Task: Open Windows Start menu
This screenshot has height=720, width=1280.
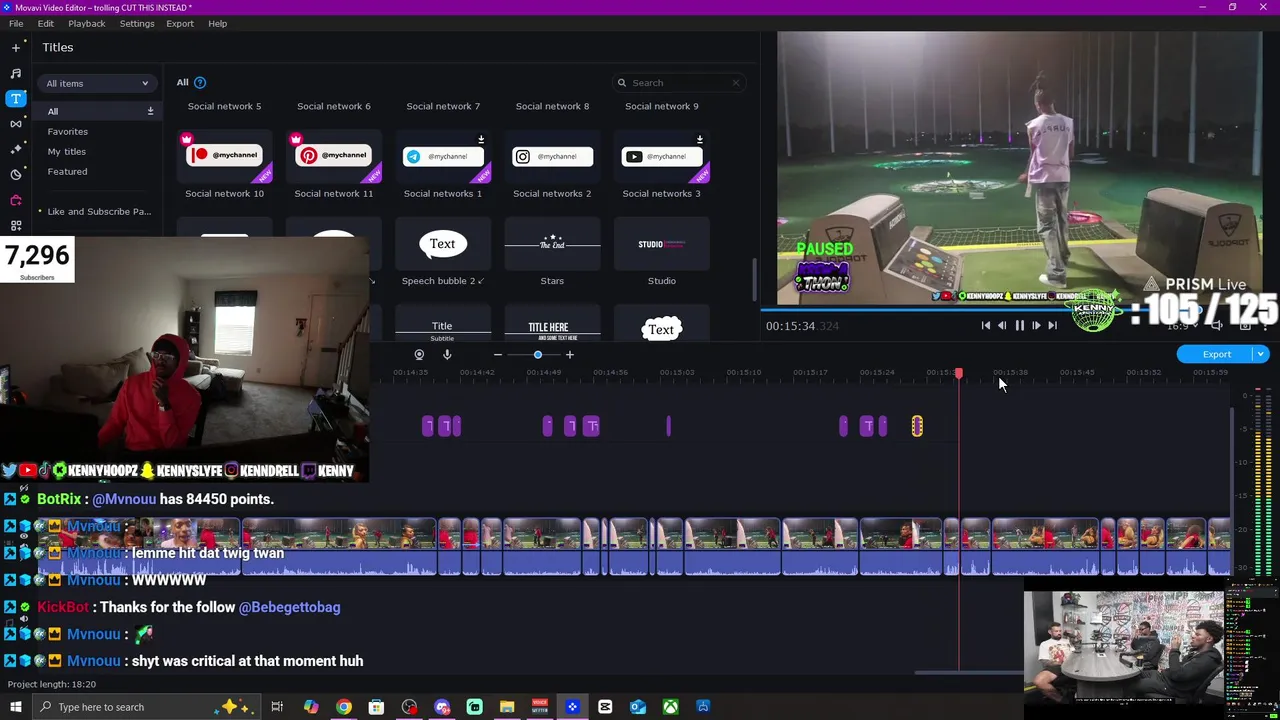Action: tap(15, 707)
